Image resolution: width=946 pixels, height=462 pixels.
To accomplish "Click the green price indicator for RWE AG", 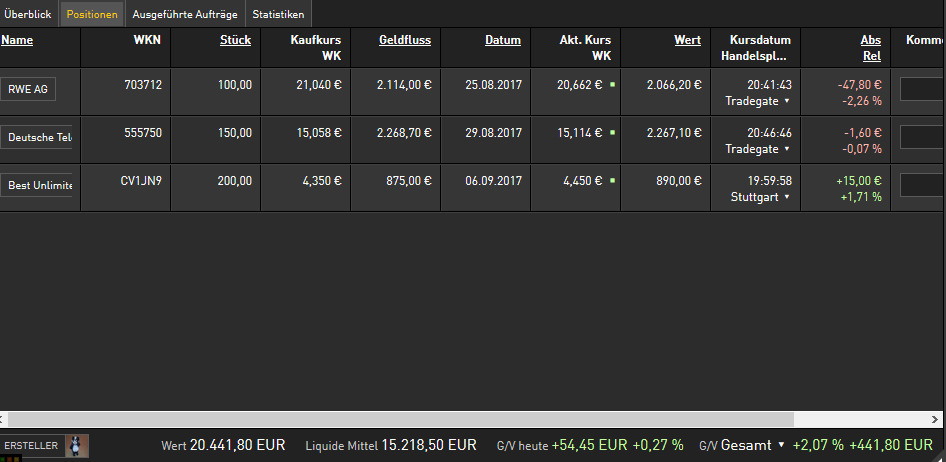I will coord(611,85).
